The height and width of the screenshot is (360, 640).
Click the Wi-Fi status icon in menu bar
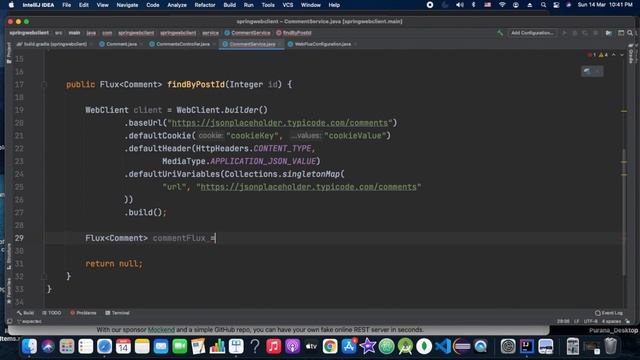(x=502, y=5)
